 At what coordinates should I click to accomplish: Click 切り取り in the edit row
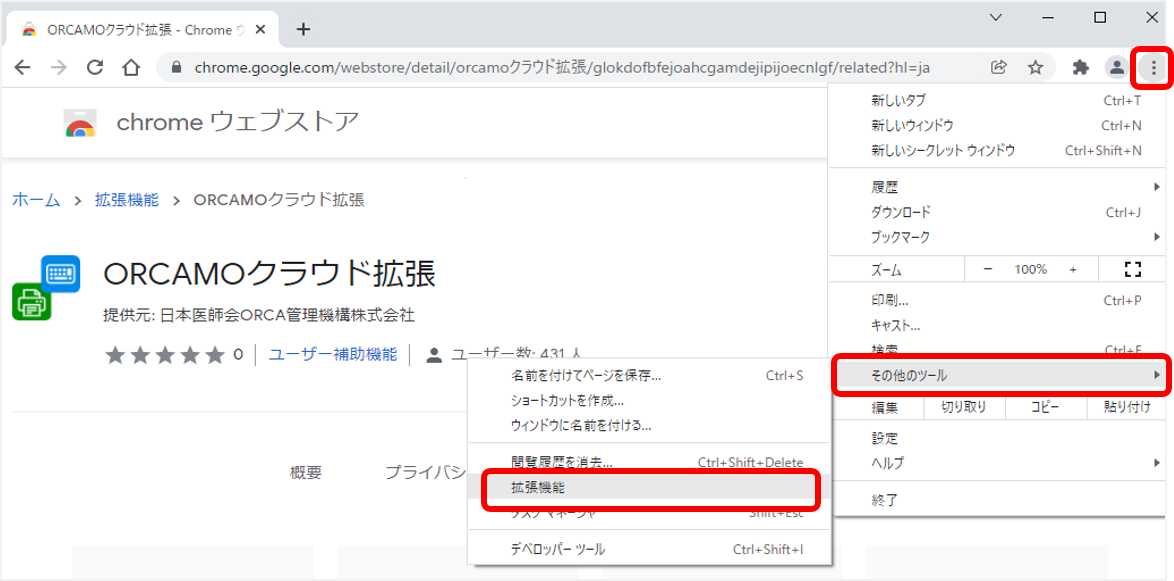click(x=964, y=407)
